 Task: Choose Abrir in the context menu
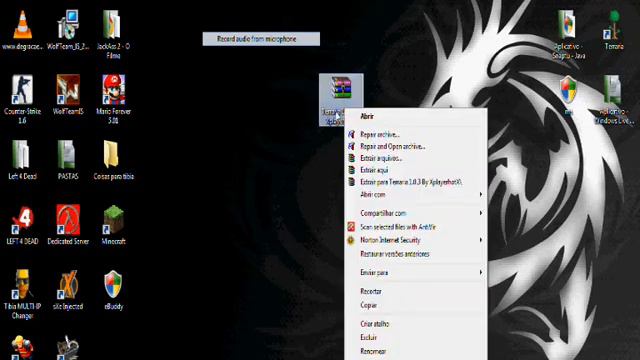[x=416, y=116]
